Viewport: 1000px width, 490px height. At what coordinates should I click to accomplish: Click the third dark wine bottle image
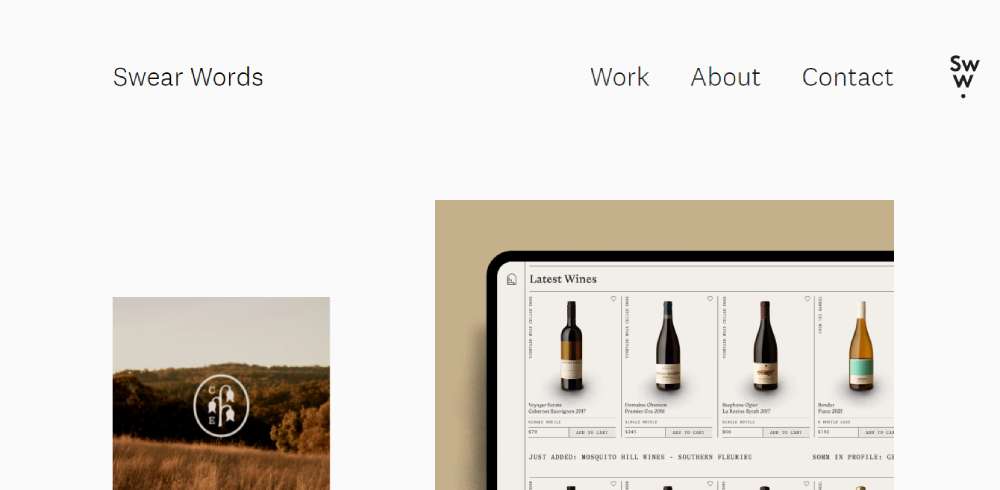[765, 346]
